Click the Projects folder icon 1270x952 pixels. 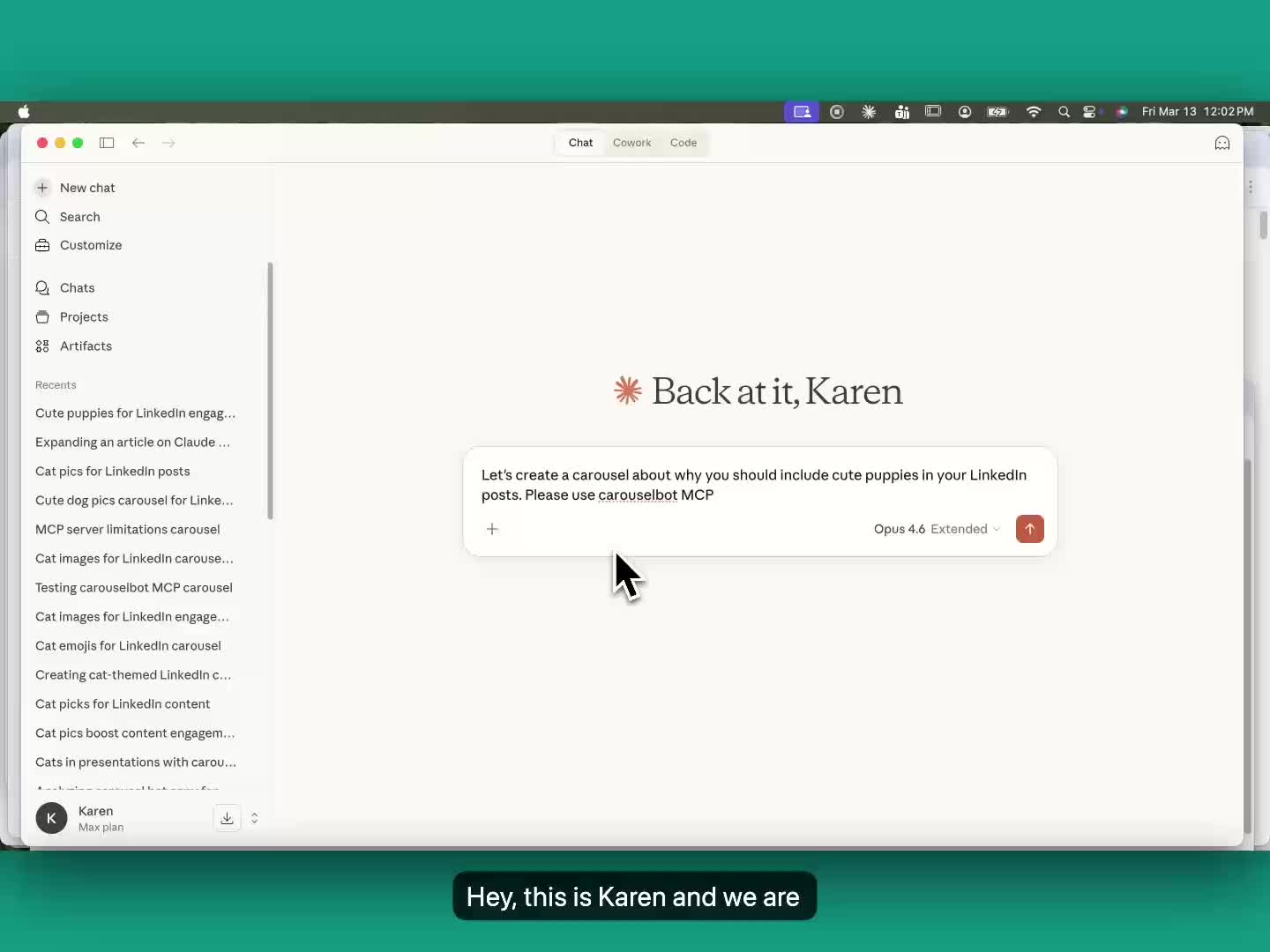(42, 317)
